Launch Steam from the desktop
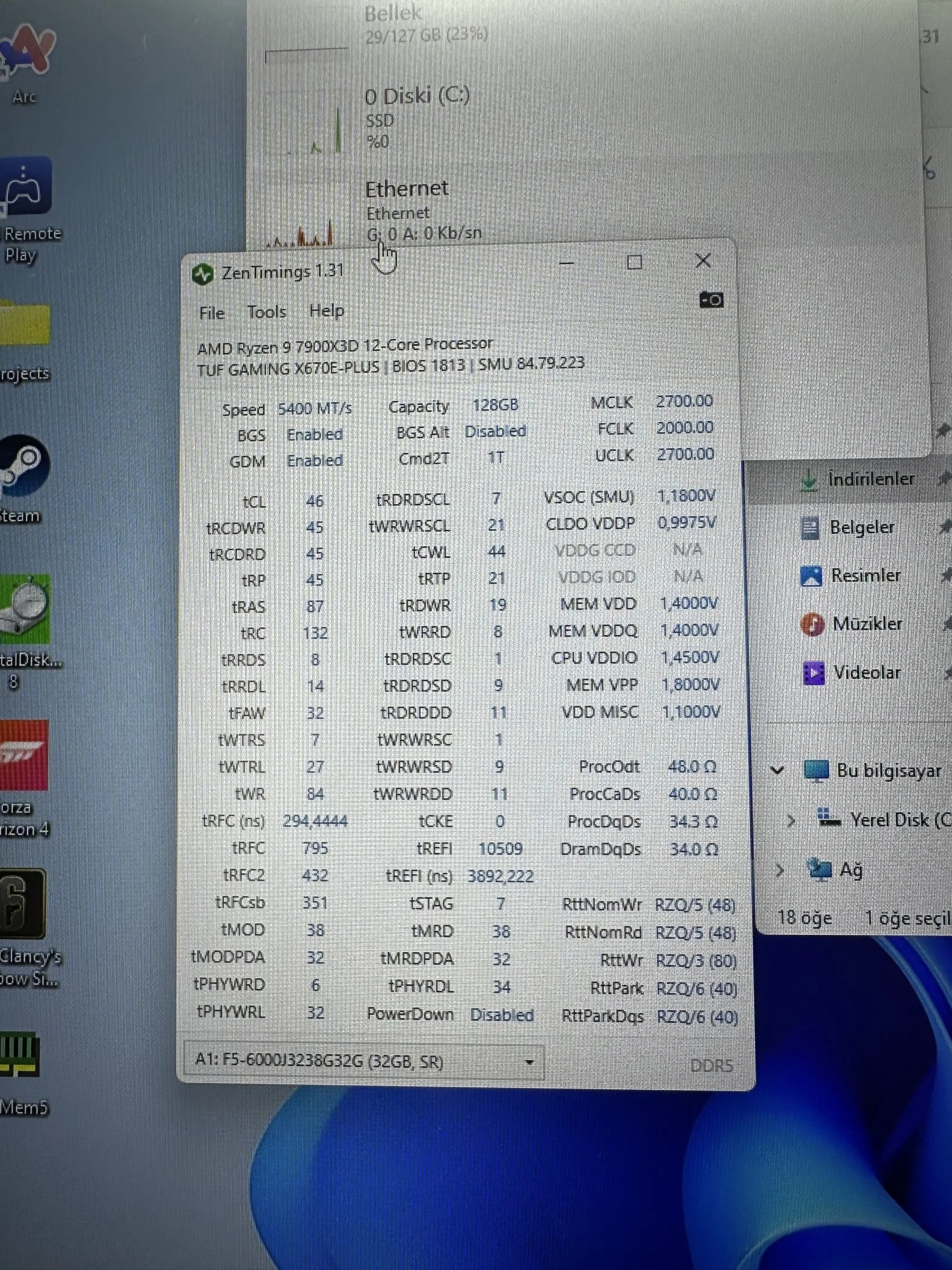 point(24,479)
